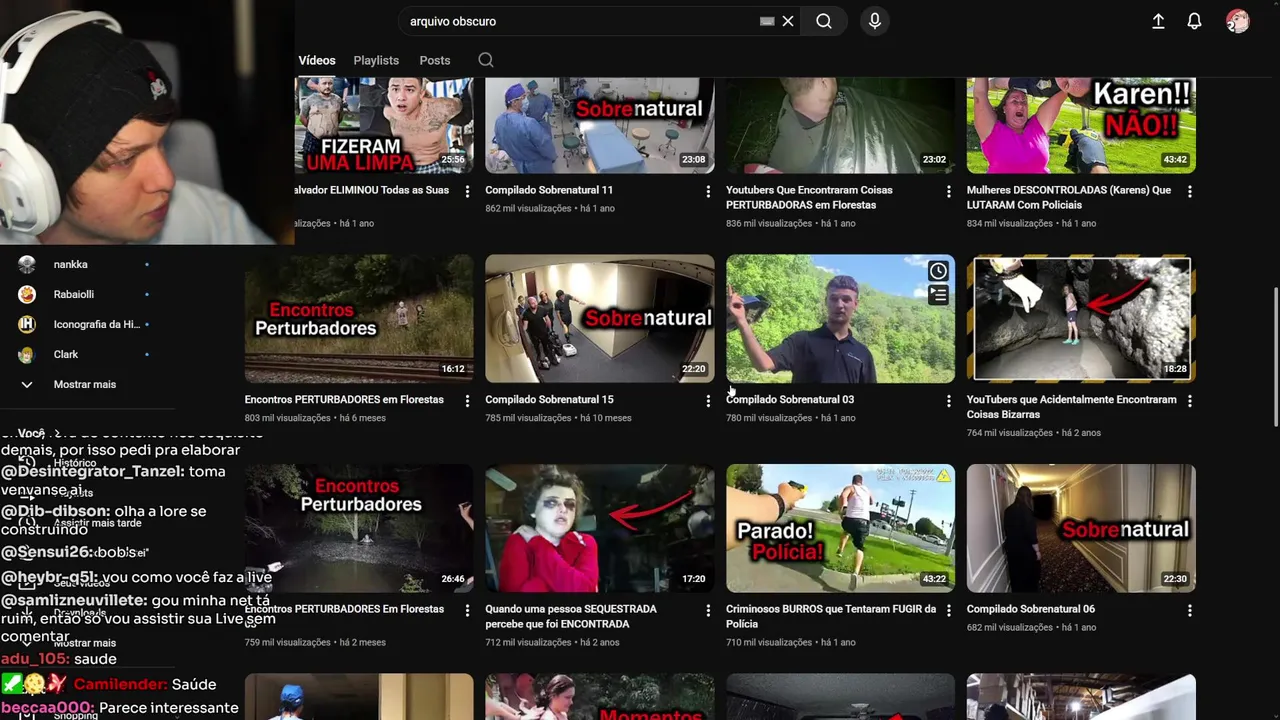Open title 'Criminosos BURROS que Tentaram FUGIR da Polícia'
Image resolution: width=1280 pixels, height=720 pixels.
pyautogui.click(x=831, y=616)
